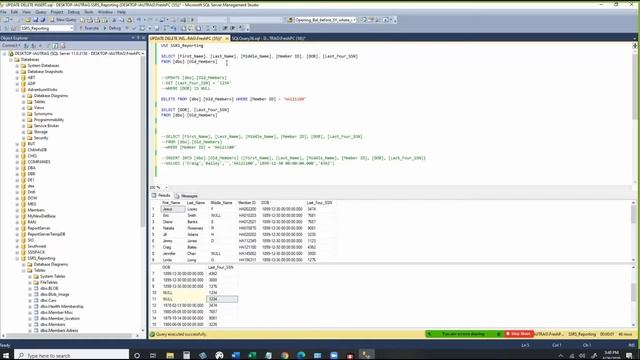This screenshot has height=360, width=640.
Task: Open the Debug menu
Action: (73, 12)
